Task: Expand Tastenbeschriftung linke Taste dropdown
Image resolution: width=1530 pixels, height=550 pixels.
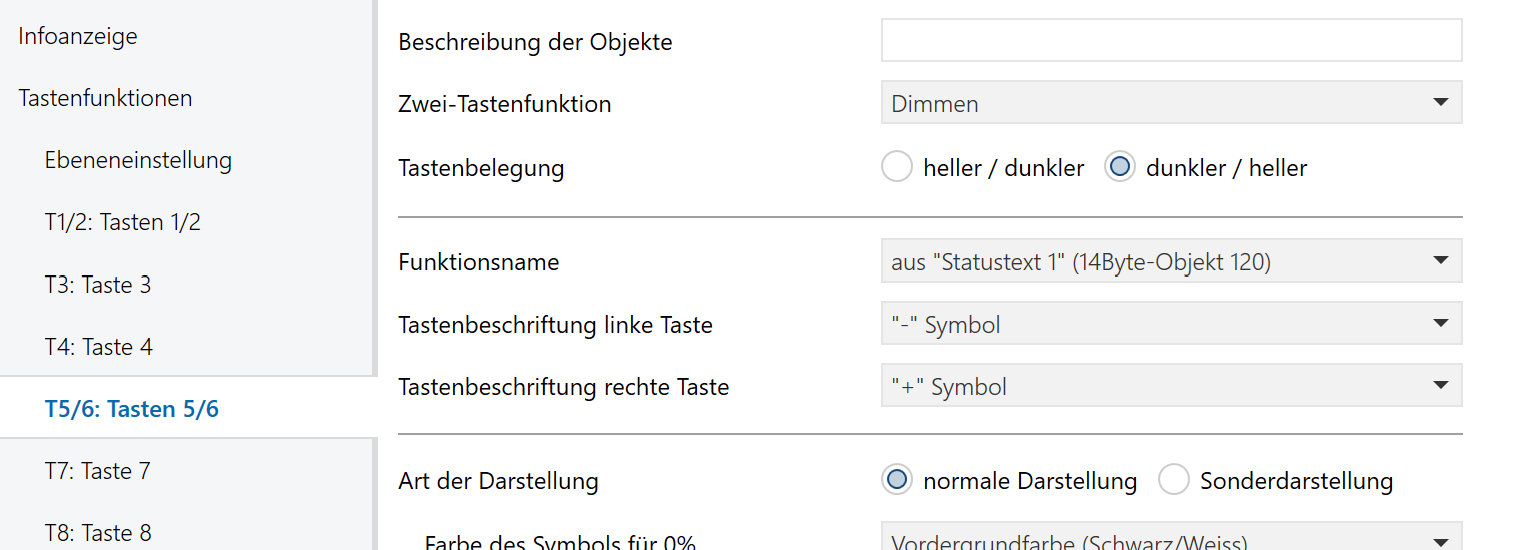Action: pyautogui.click(x=1171, y=324)
